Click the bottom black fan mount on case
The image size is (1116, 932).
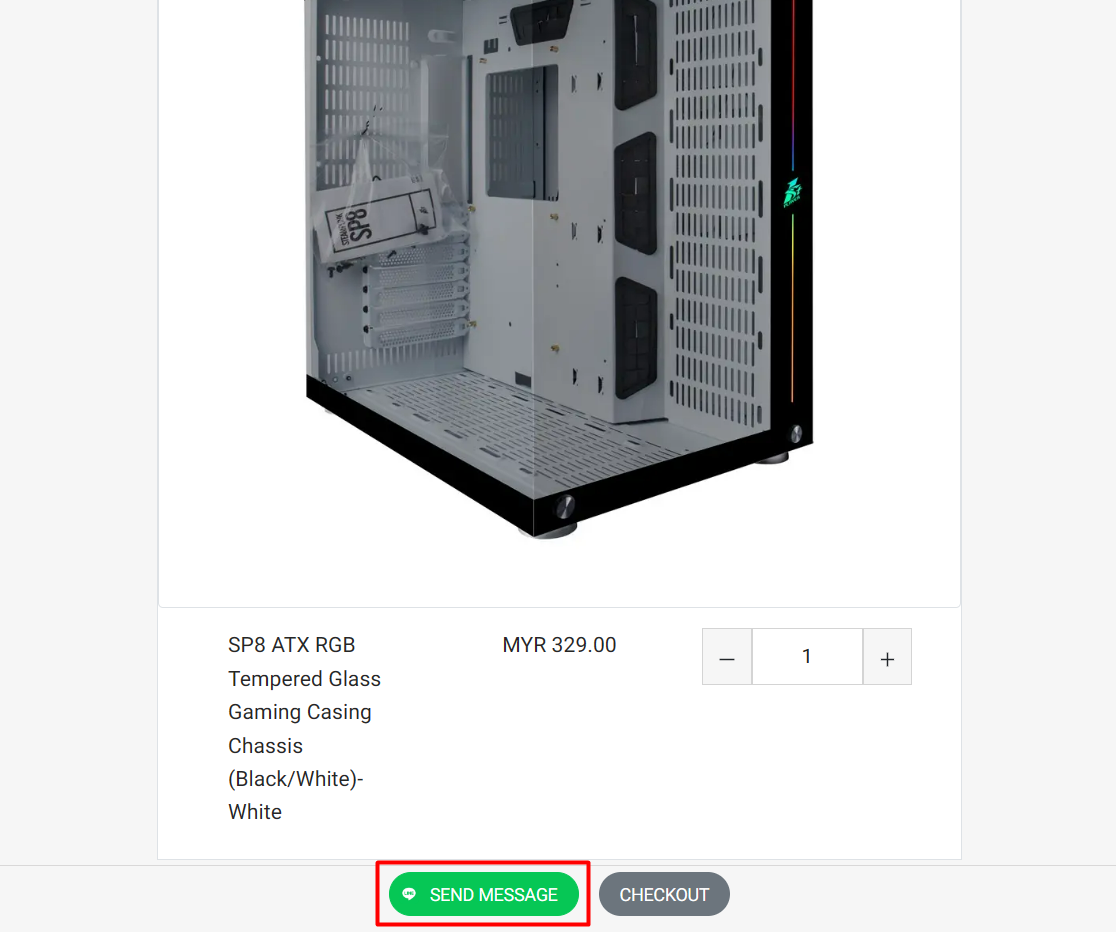636,337
